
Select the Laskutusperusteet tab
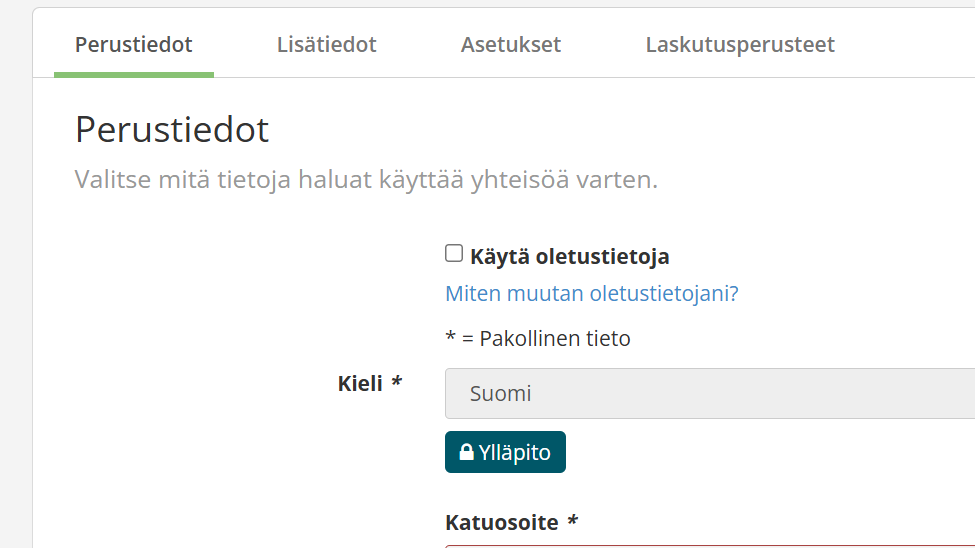tap(740, 45)
